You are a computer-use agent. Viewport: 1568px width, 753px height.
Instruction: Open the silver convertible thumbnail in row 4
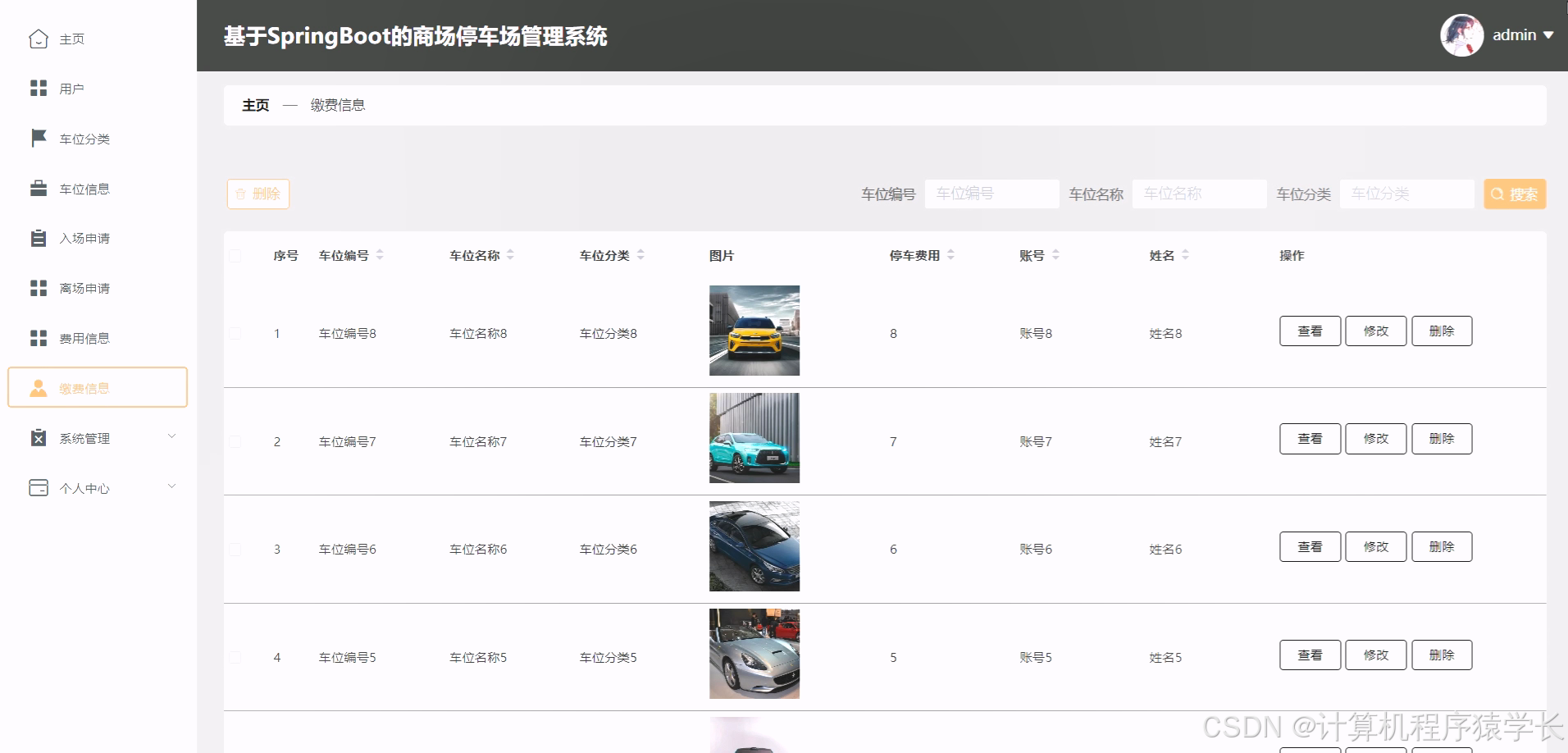[754, 654]
